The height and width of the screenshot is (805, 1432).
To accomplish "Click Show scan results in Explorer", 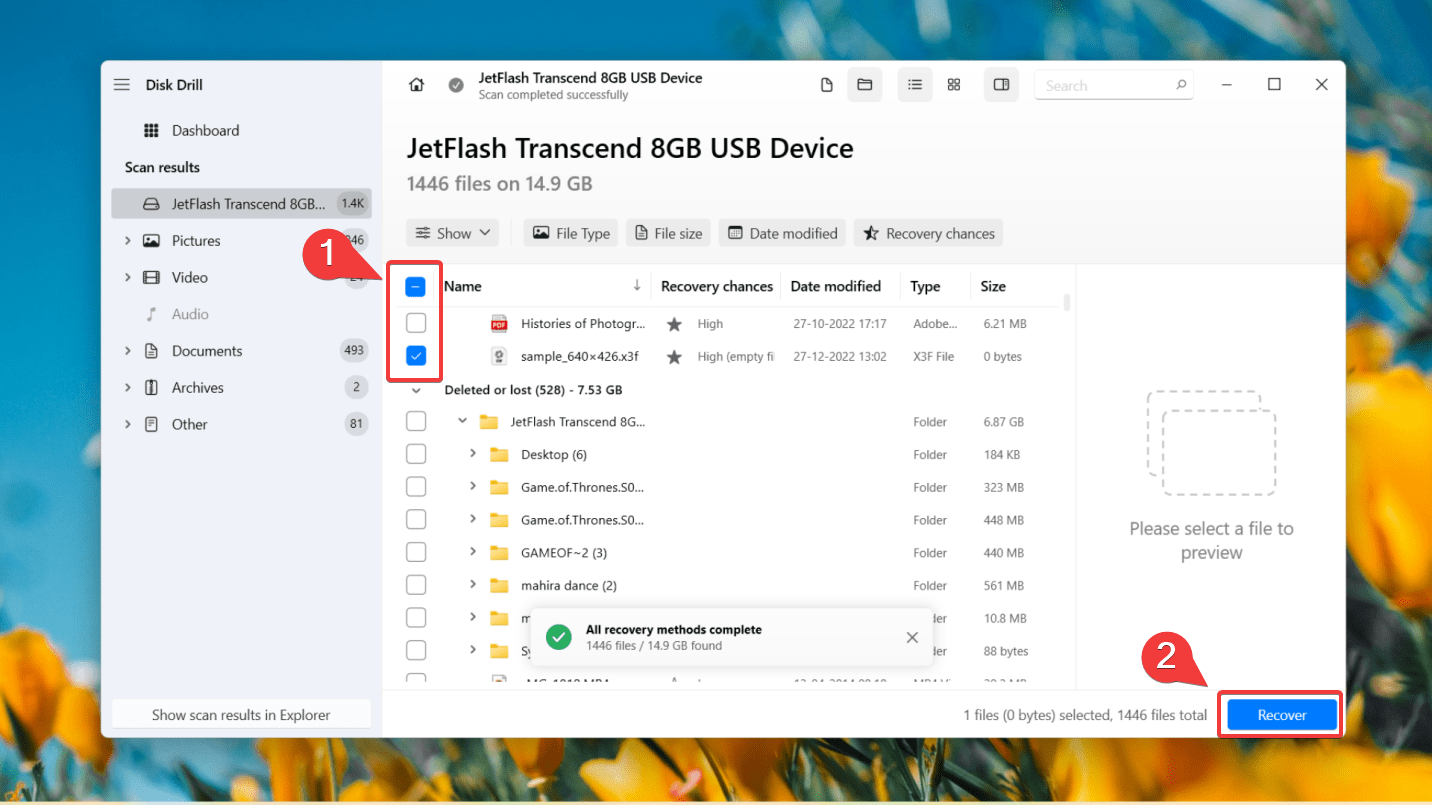I will coord(241,715).
